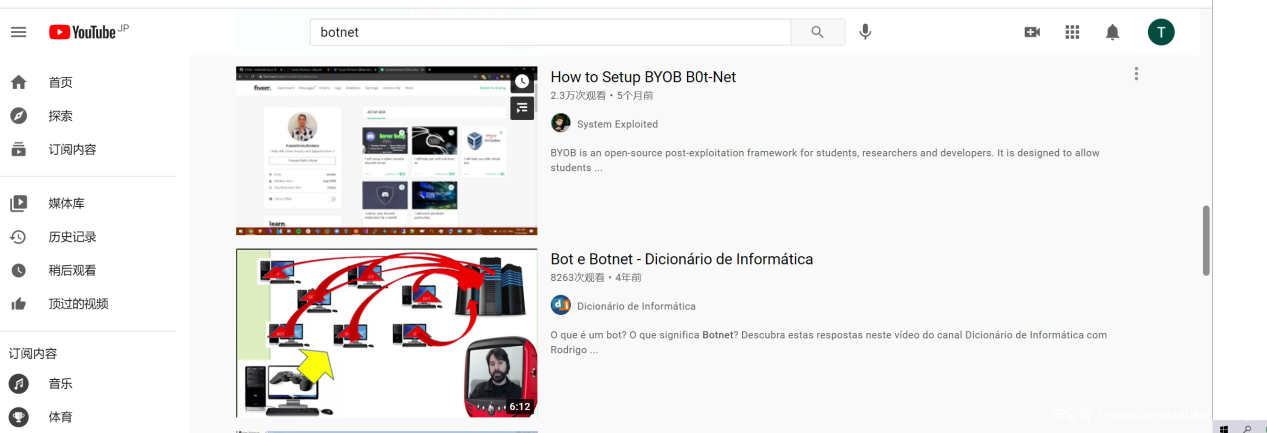Screen dimensions: 1267x433
Task: Open more options for BYOB video
Action: coord(1135,74)
